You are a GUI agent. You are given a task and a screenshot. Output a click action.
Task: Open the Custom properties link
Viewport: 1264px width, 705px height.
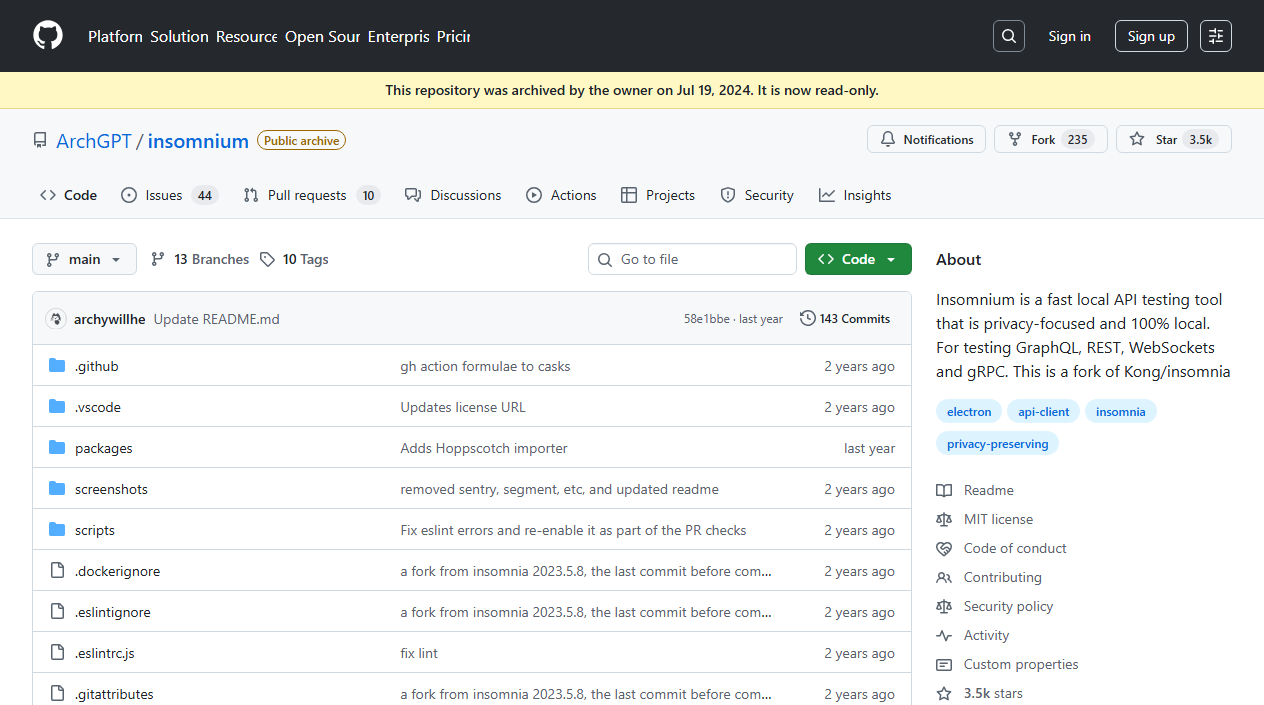coord(1007,664)
